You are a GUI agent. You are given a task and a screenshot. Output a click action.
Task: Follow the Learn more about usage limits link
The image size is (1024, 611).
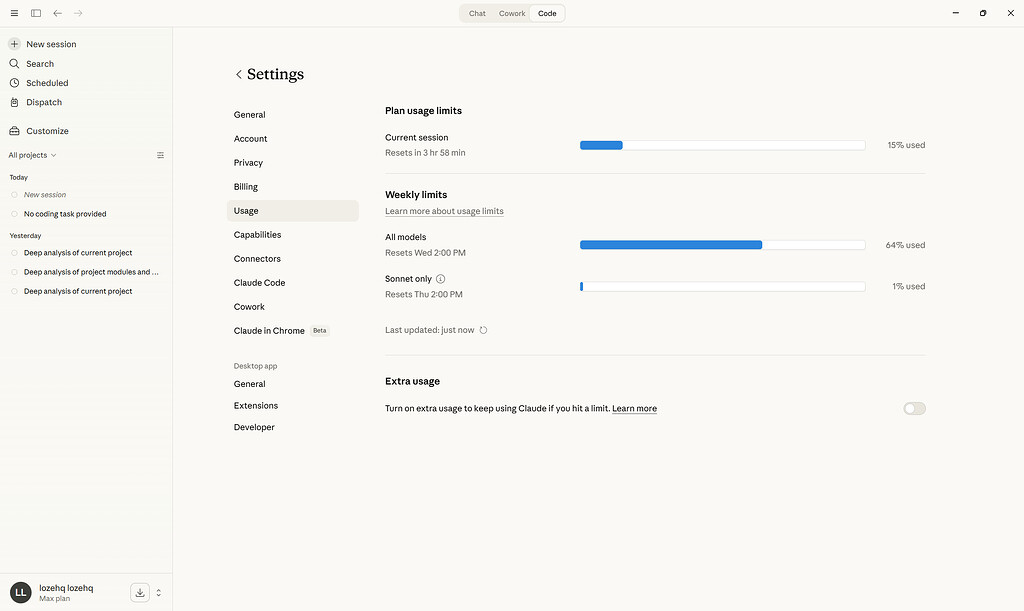click(x=444, y=211)
